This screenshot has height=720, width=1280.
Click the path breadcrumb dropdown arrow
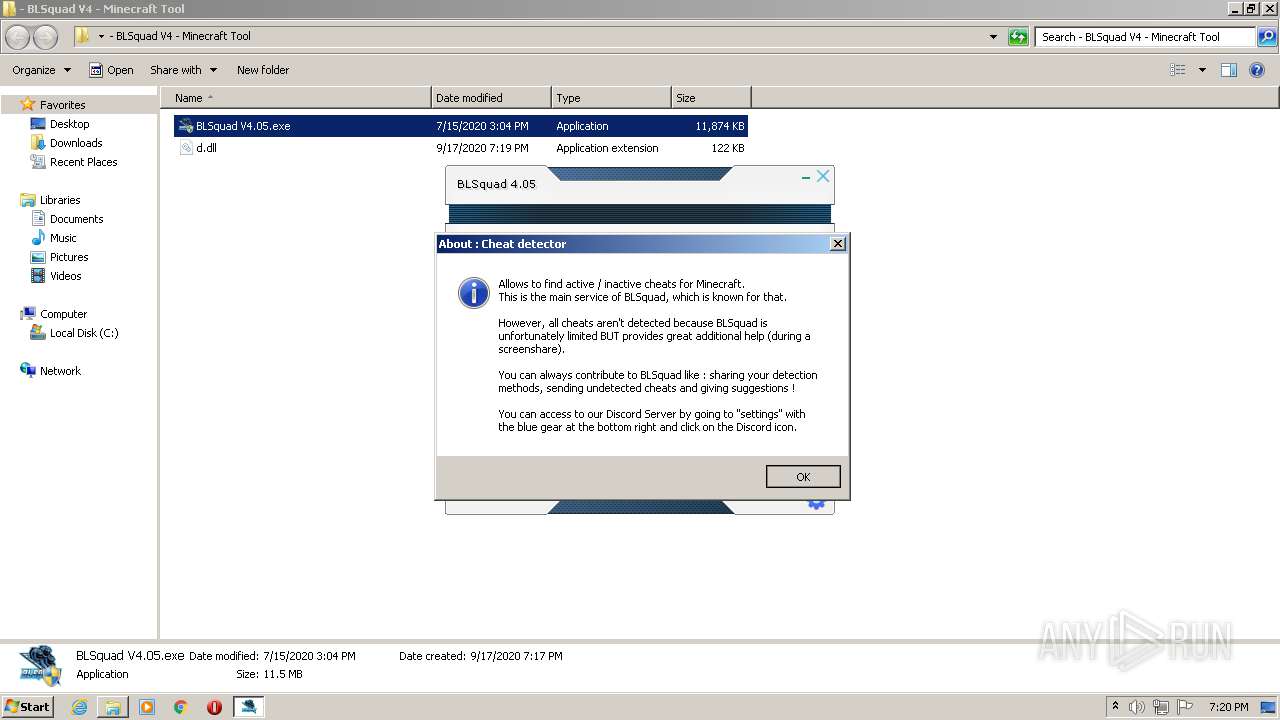click(x=101, y=37)
